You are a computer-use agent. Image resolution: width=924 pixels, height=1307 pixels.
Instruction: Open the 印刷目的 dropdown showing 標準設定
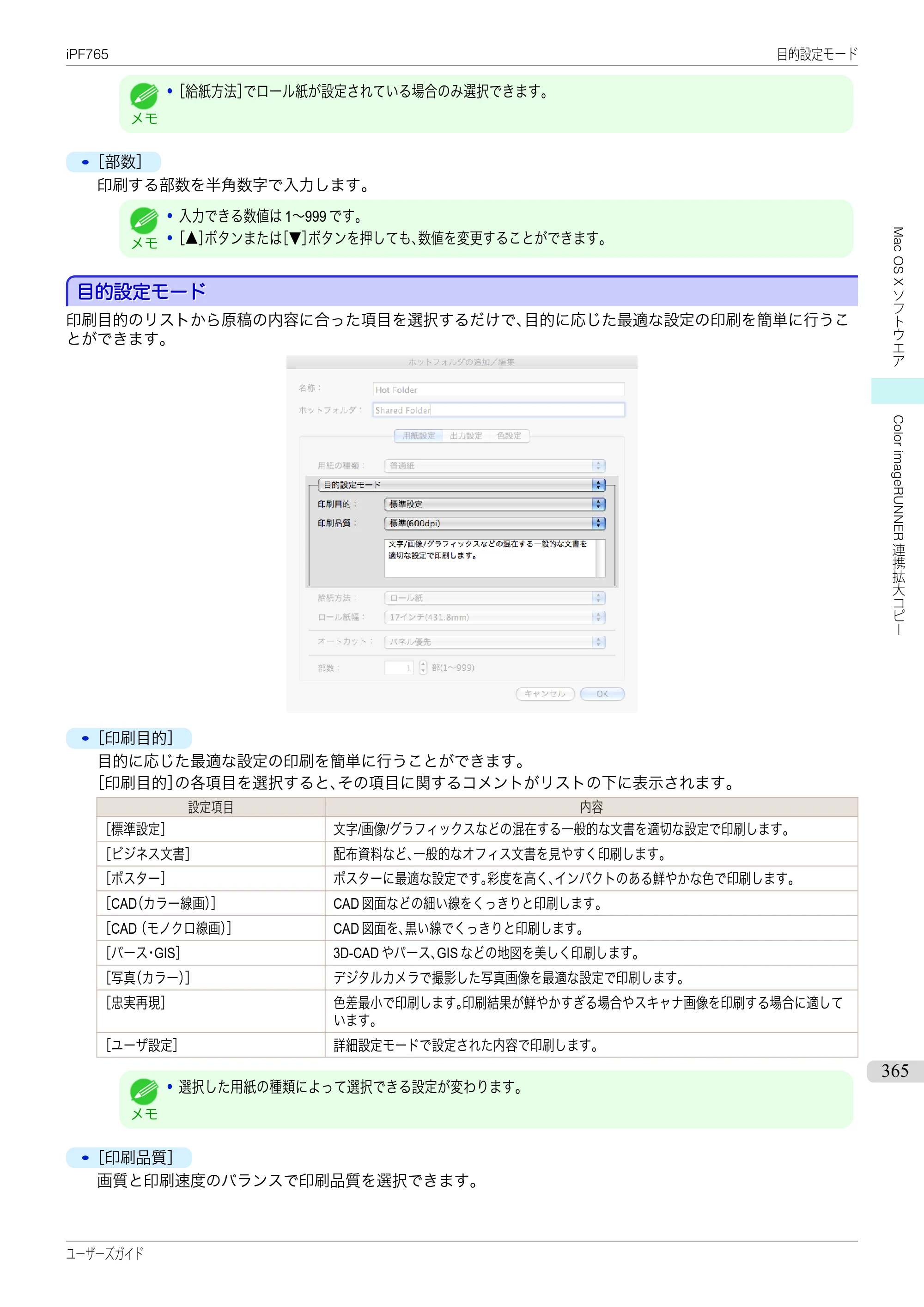pos(495,504)
